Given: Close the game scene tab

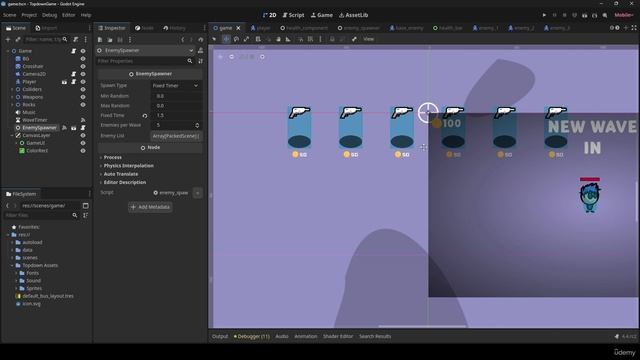Looking at the screenshot, I should (238, 28).
